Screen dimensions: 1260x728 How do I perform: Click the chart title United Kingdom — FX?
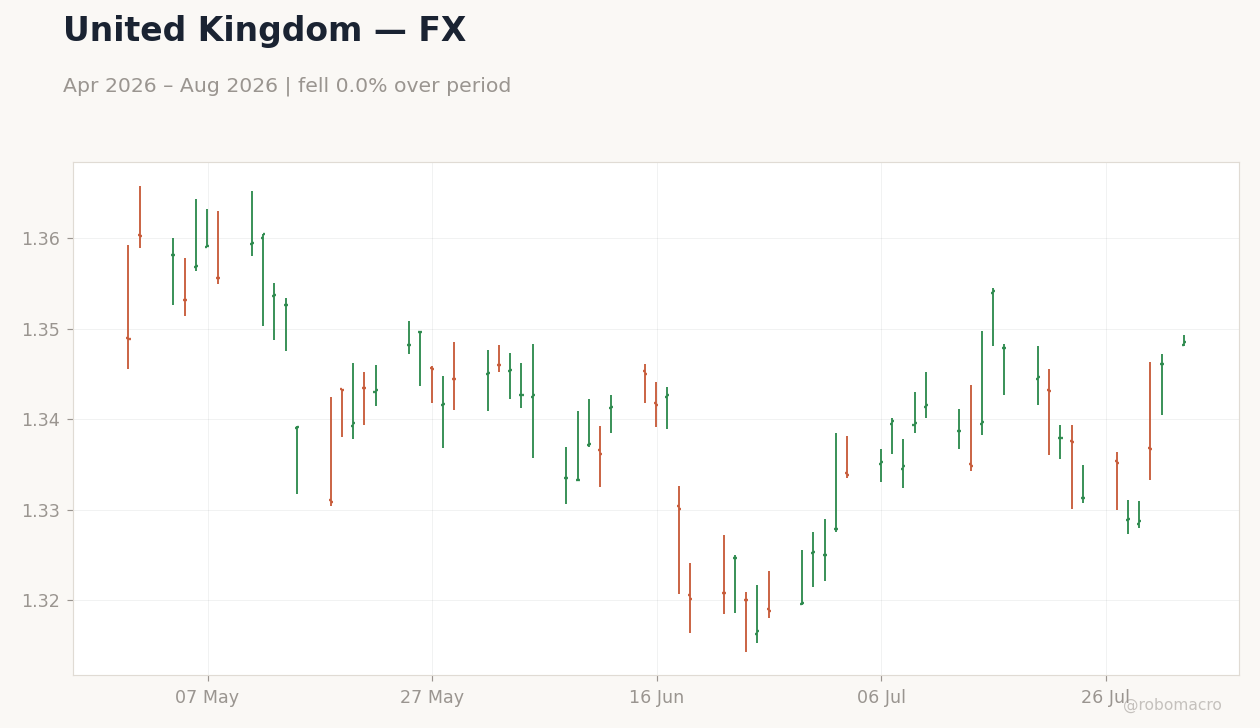coord(264,31)
